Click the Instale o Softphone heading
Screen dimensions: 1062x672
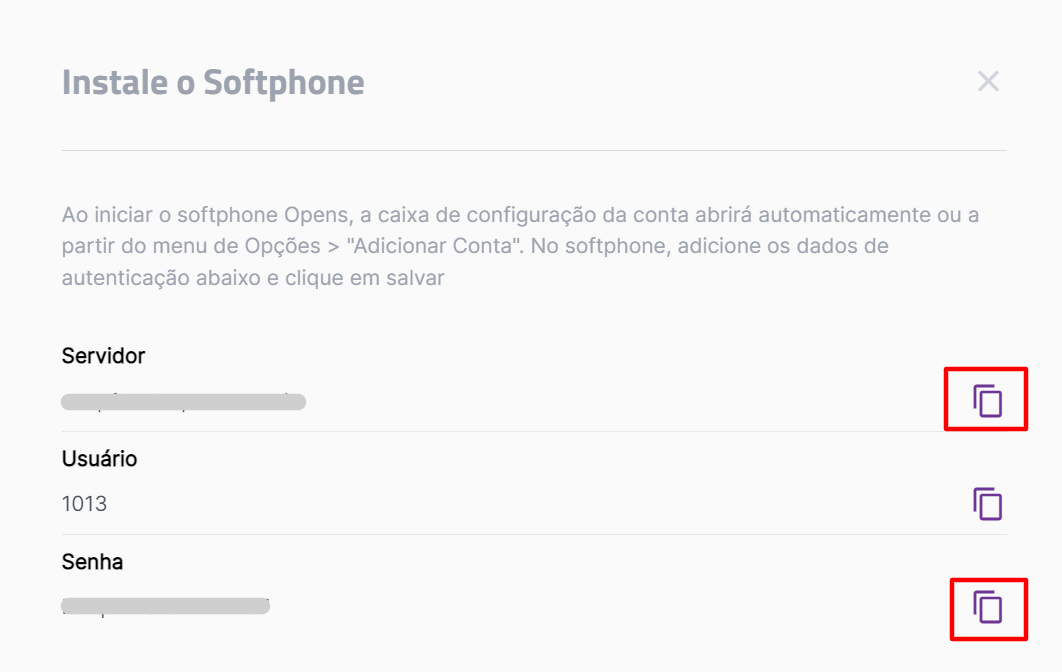point(213,83)
